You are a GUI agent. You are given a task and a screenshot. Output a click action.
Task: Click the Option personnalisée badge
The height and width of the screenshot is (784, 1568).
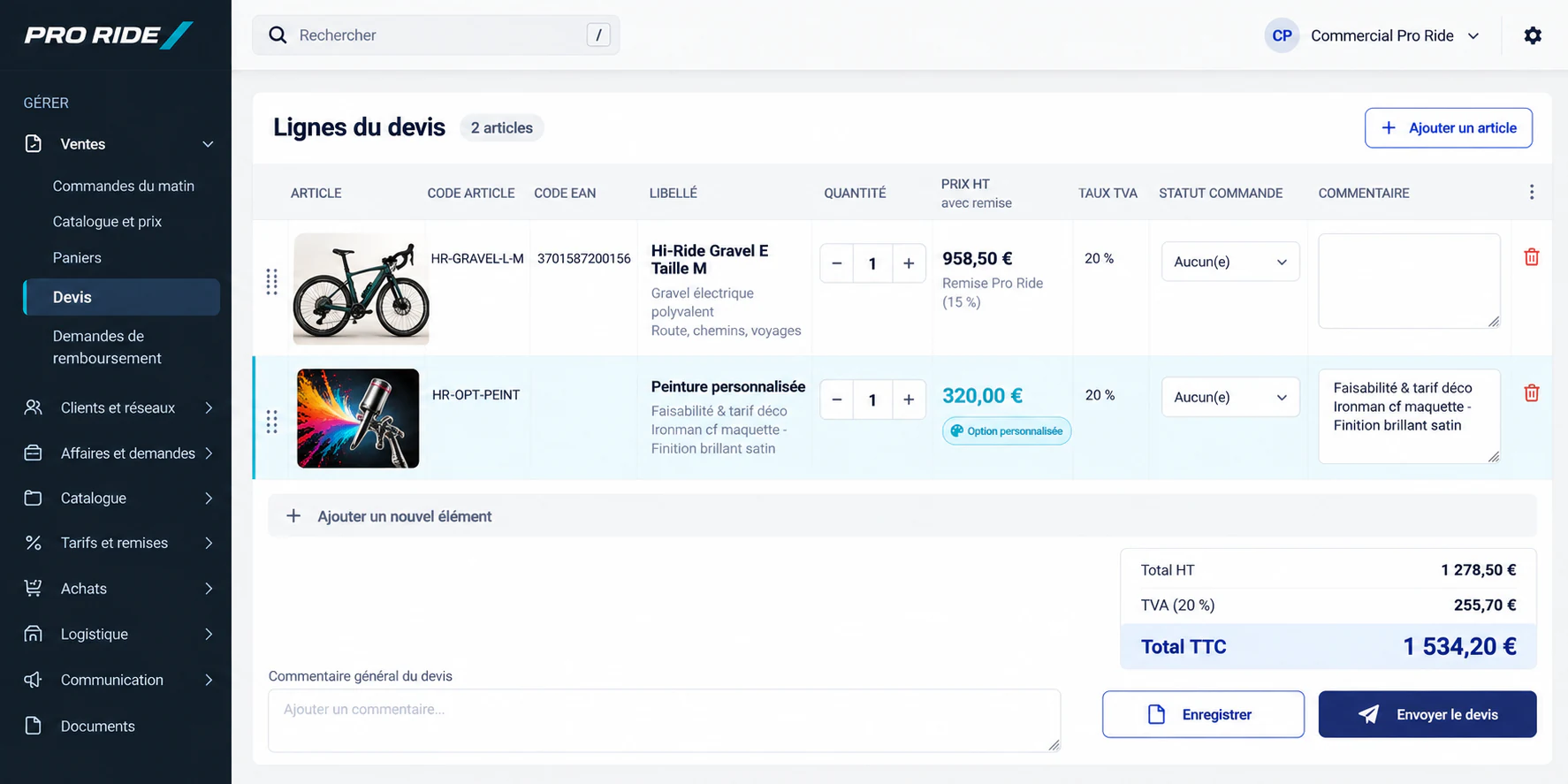pyautogui.click(x=1007, y=431)
